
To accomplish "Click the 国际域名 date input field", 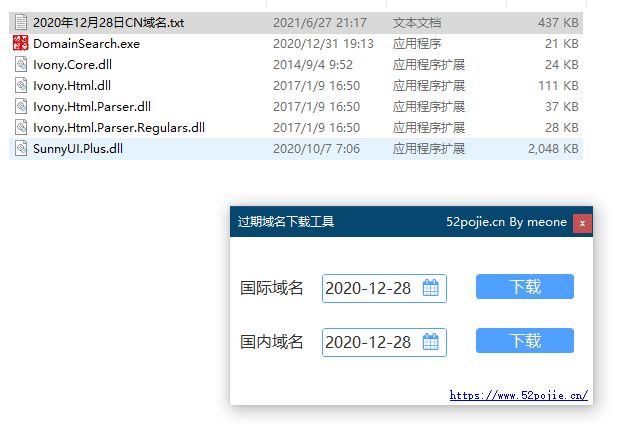I will point(384,289).
